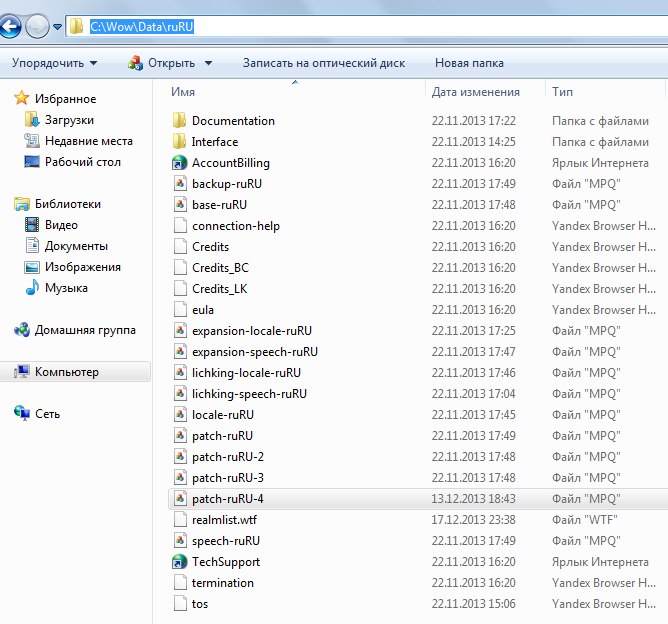Click the realmlist.wtf file icon
The height and width of the screenshot is (624, 668).
(180, 519)
